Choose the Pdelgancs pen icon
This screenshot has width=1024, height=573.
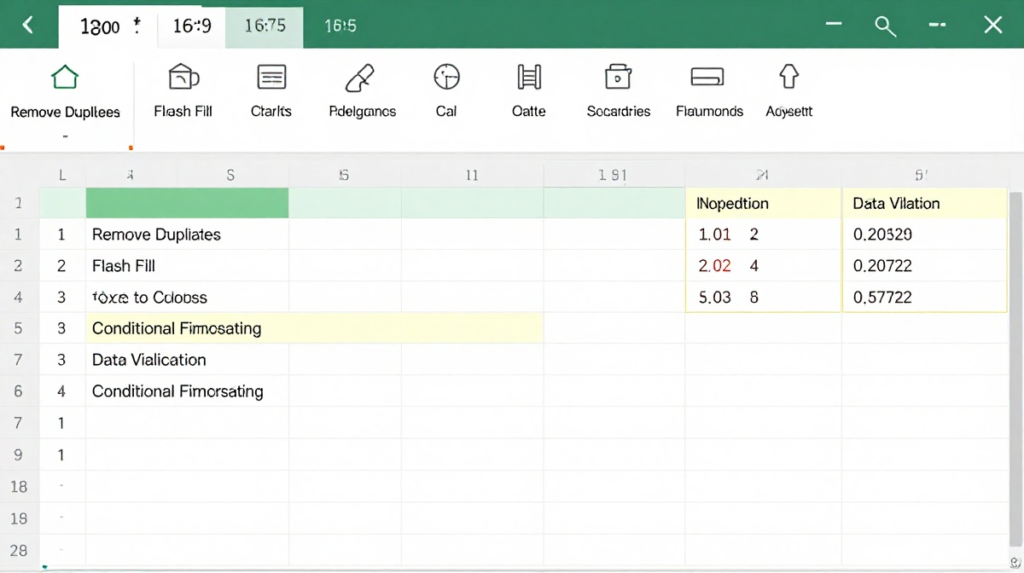coord(360,78)
